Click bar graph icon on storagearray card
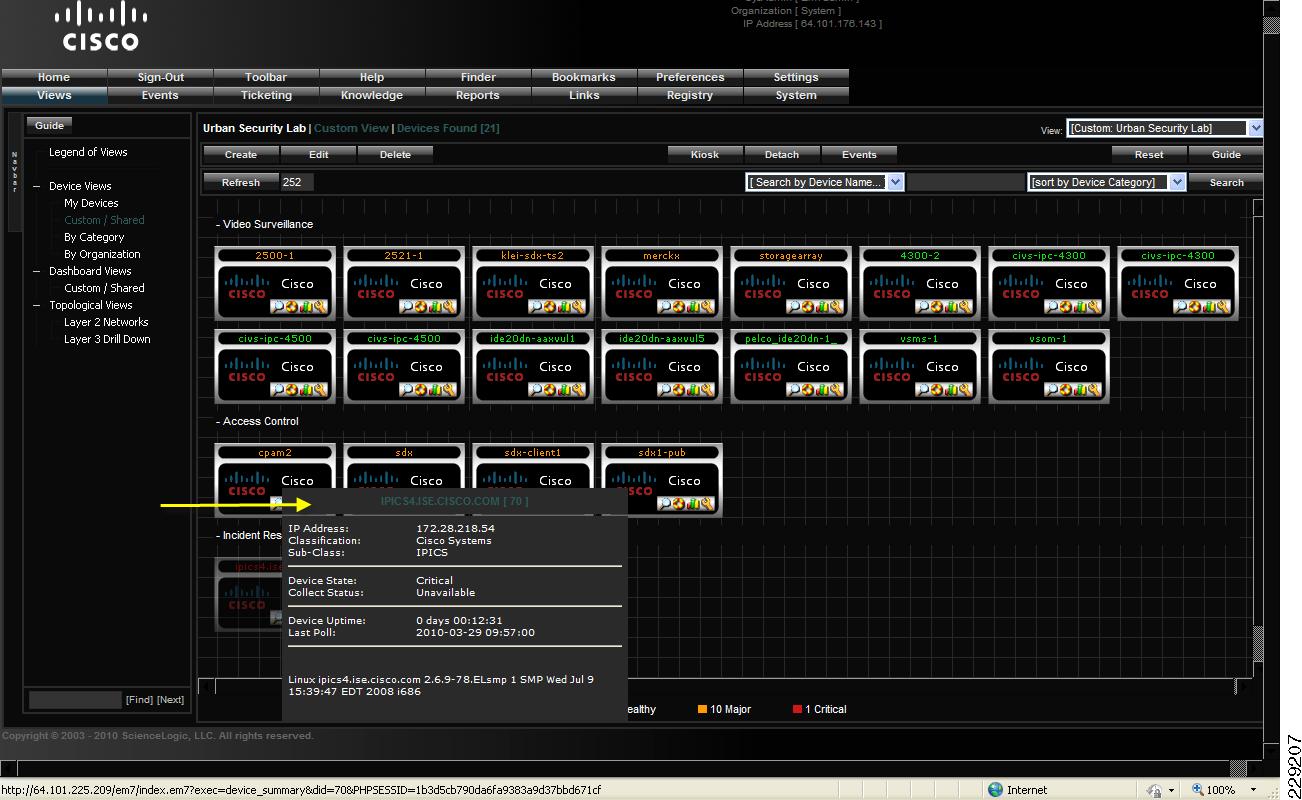 (x=822, y=306)
